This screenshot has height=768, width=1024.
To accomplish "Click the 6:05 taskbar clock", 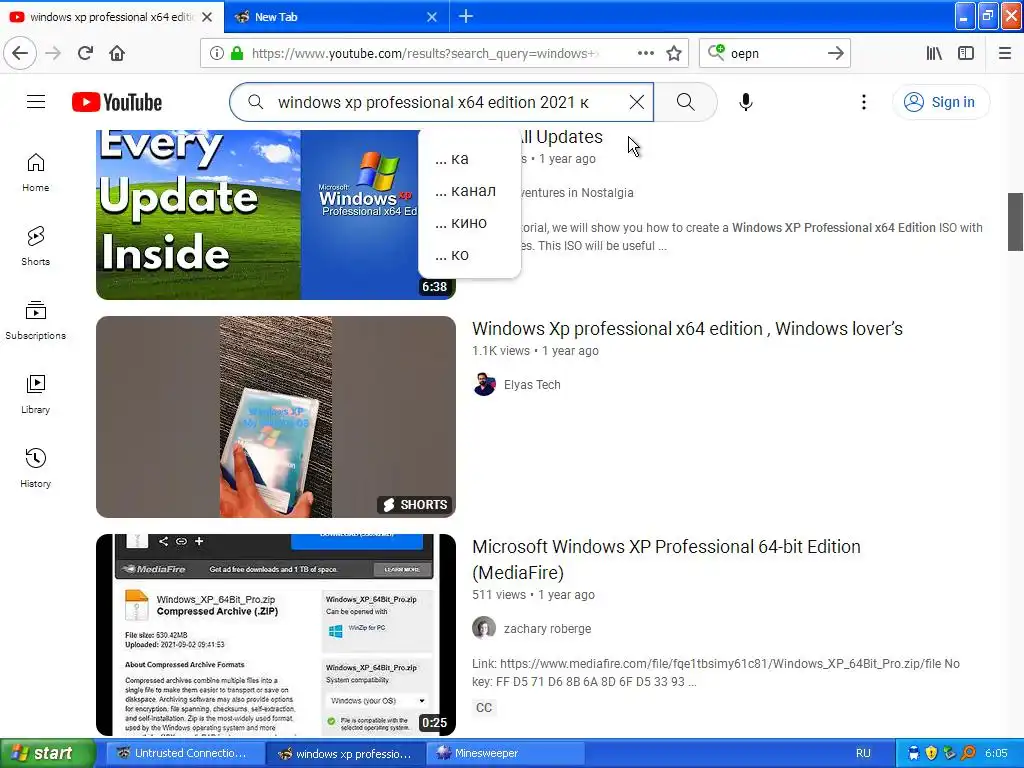I will [x=996, y=753].
